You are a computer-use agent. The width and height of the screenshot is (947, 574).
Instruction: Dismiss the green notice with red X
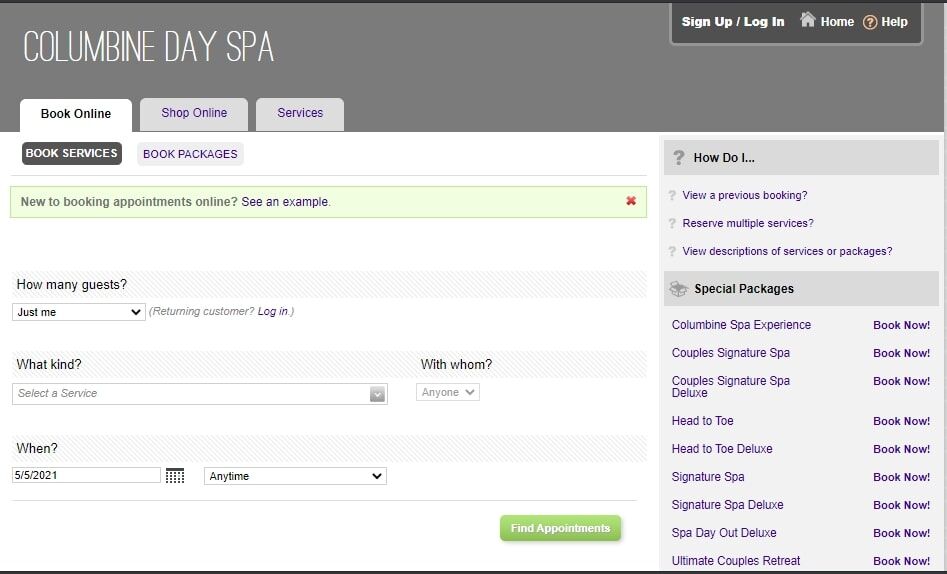click(x=631, y=201)
